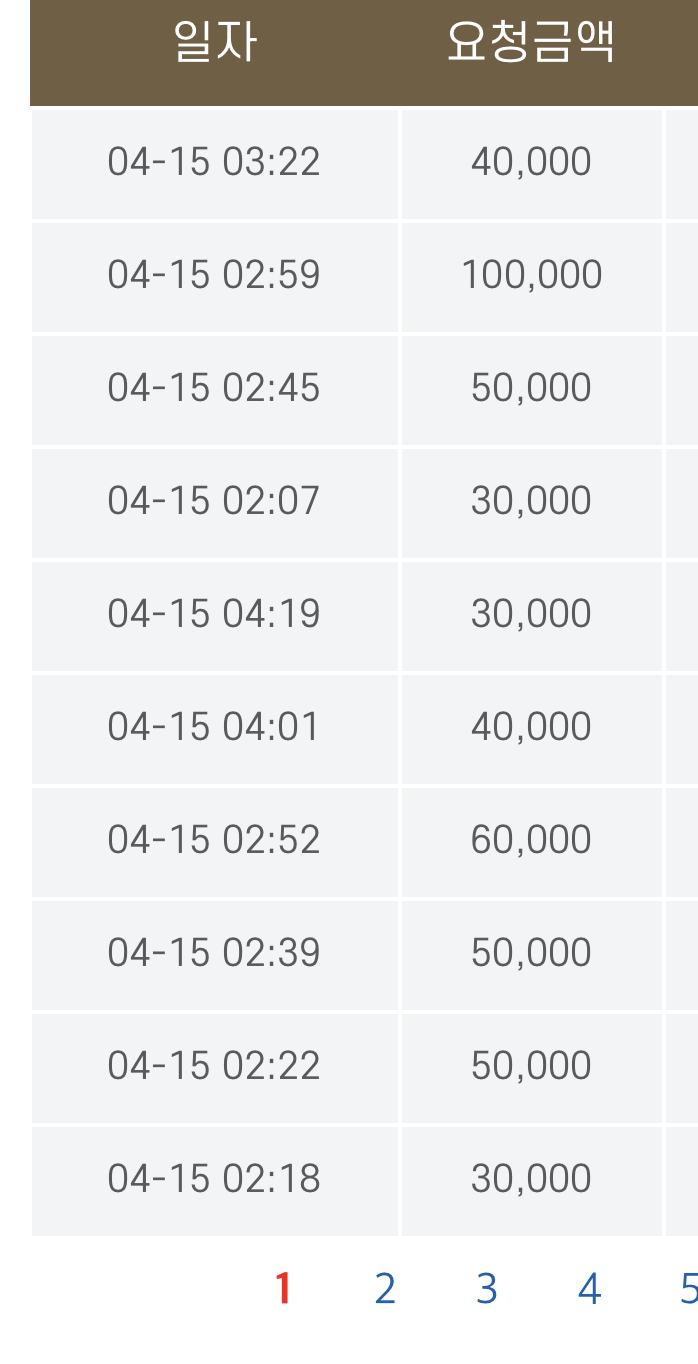Click the 04-15 02:22 date cell

[214, 1066]
